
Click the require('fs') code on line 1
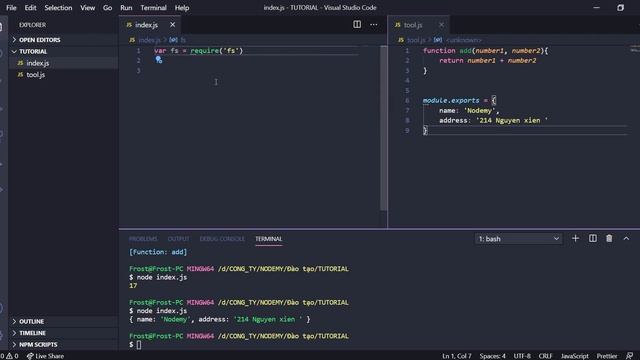click(216, 51)
